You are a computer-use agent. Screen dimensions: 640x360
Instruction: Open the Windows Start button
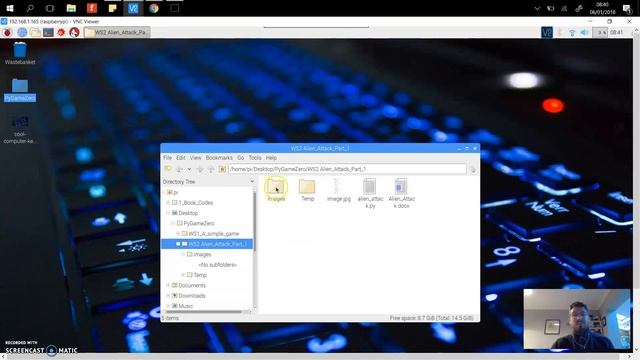click(x=9, y=8)
